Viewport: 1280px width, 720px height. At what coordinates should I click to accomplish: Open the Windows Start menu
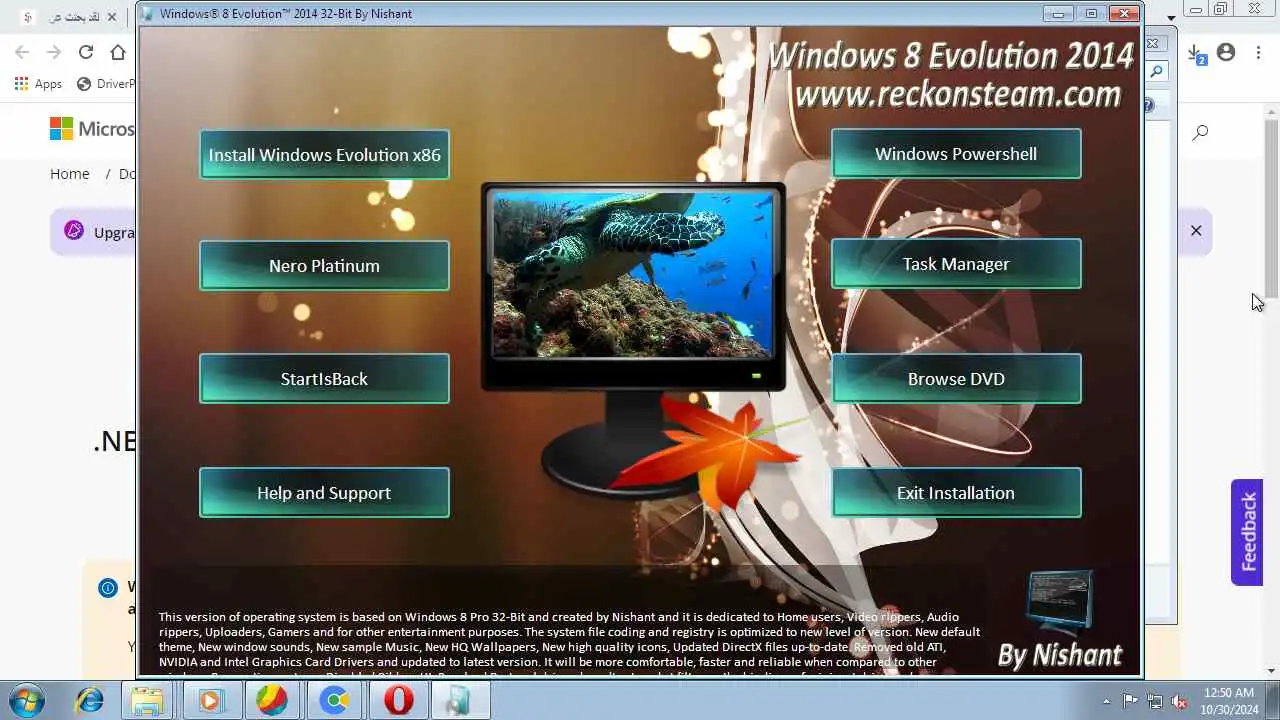click(27, 700)
